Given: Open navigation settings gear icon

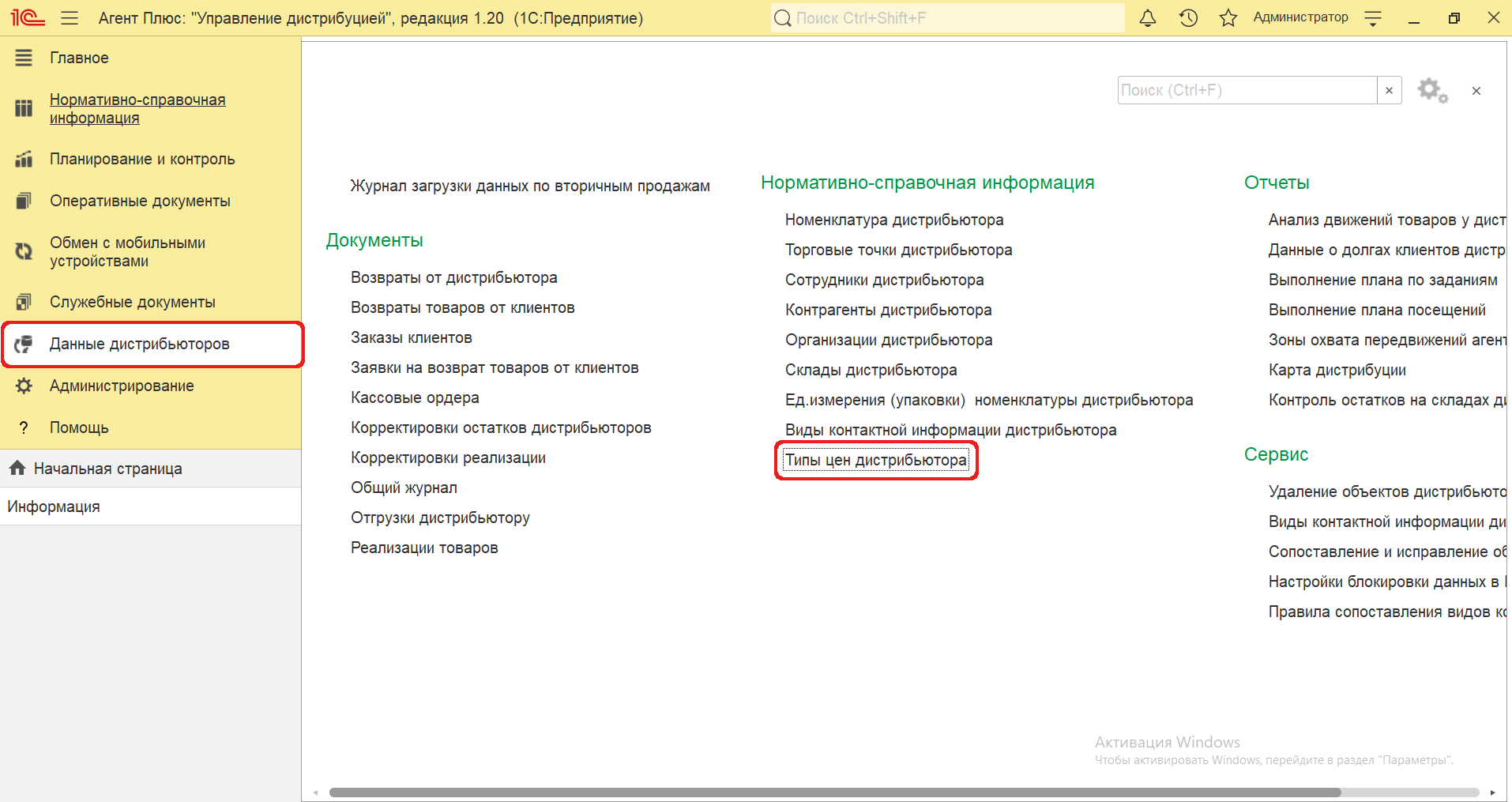Looking at the screenshot, I should [1431, 90].
